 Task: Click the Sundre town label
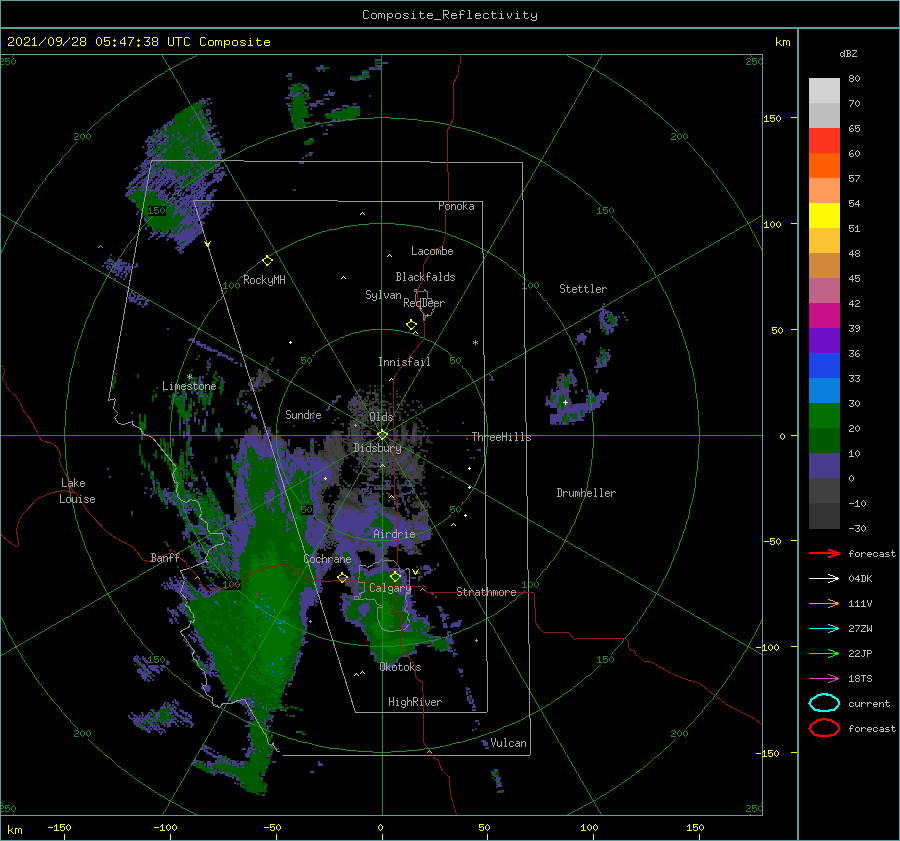pyautogui.click(x=303, y=414)
